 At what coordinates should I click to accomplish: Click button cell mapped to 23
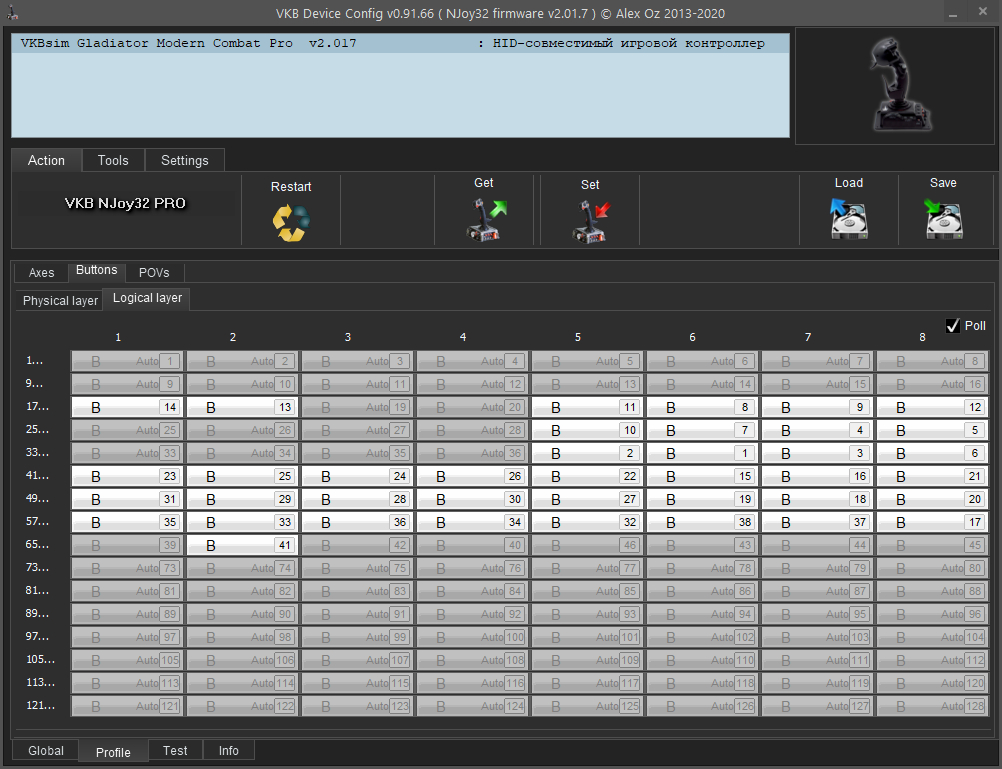click(x=127, y=476)
